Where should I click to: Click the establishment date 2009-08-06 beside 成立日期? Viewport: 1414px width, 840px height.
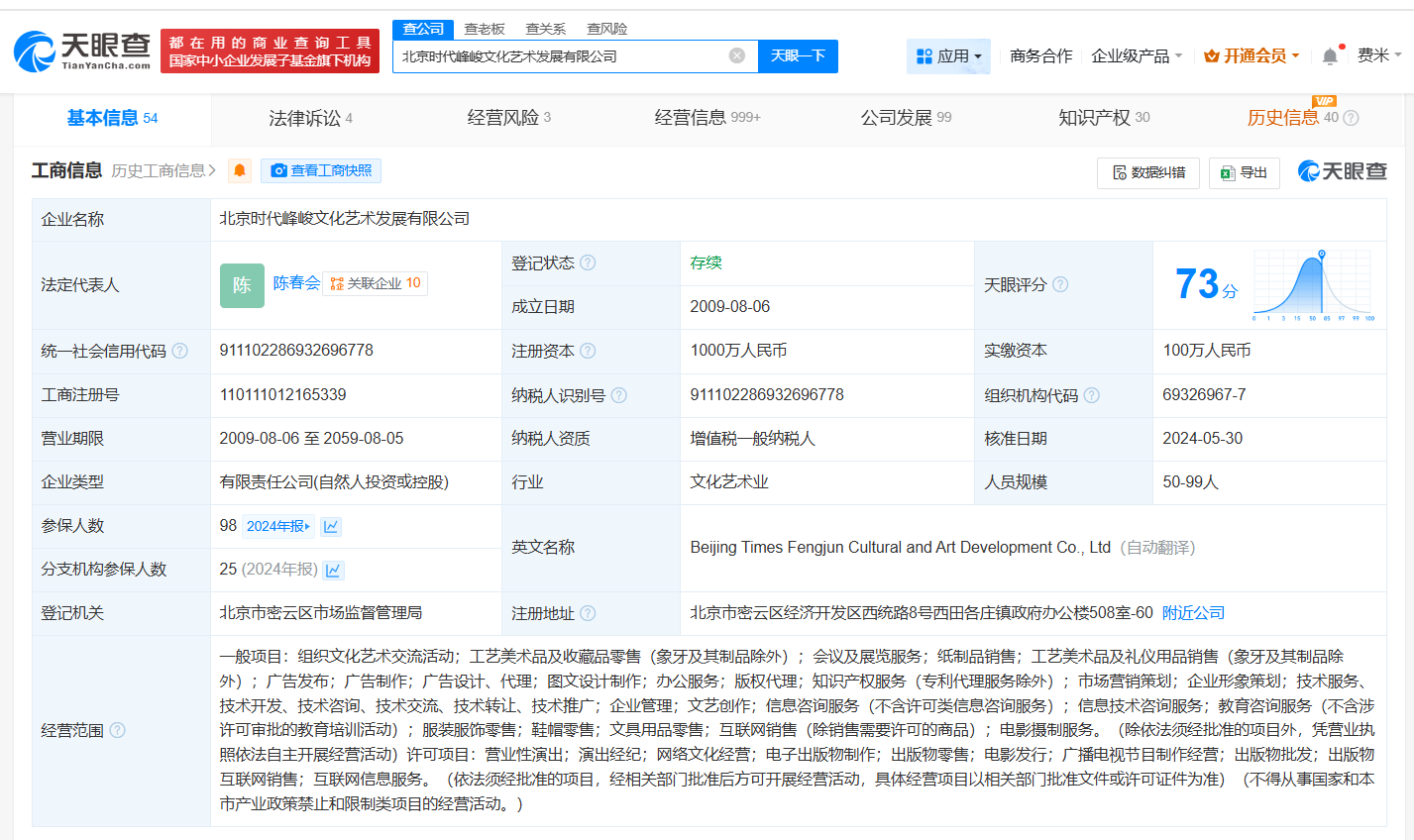tap(730, 307)
